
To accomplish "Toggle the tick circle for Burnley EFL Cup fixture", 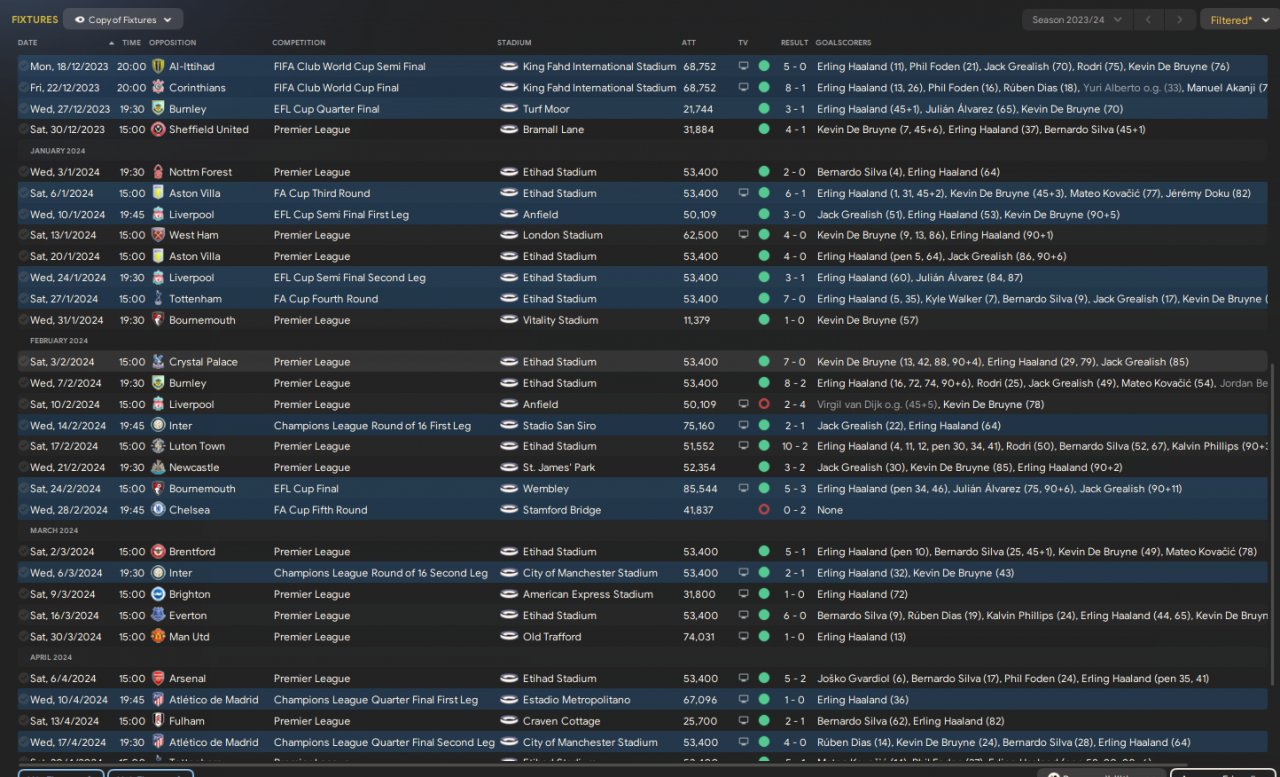I will coord(23,109).
